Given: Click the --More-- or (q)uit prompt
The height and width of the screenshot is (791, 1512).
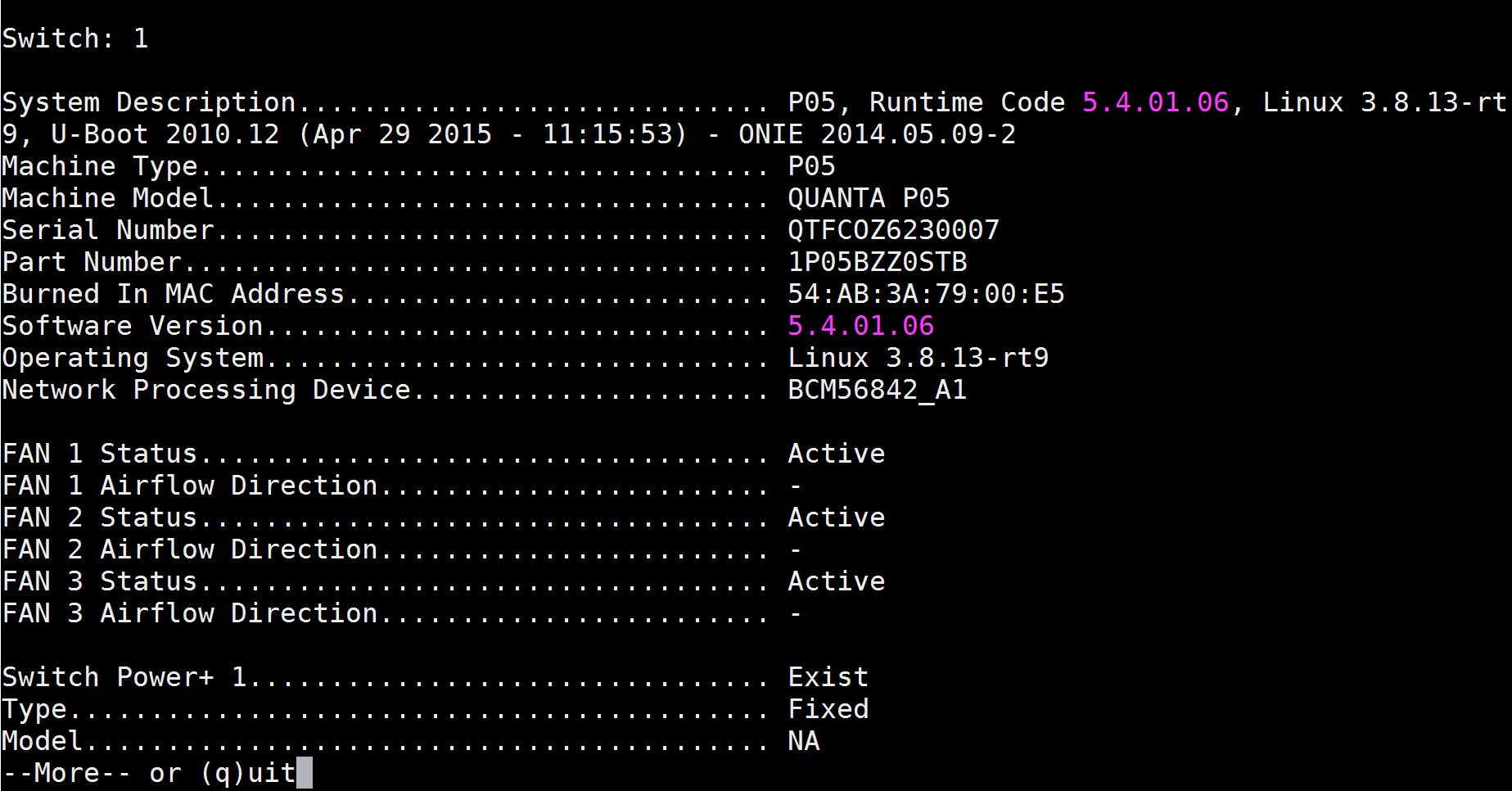Looking at the screenshot, I should pos(149,773).
